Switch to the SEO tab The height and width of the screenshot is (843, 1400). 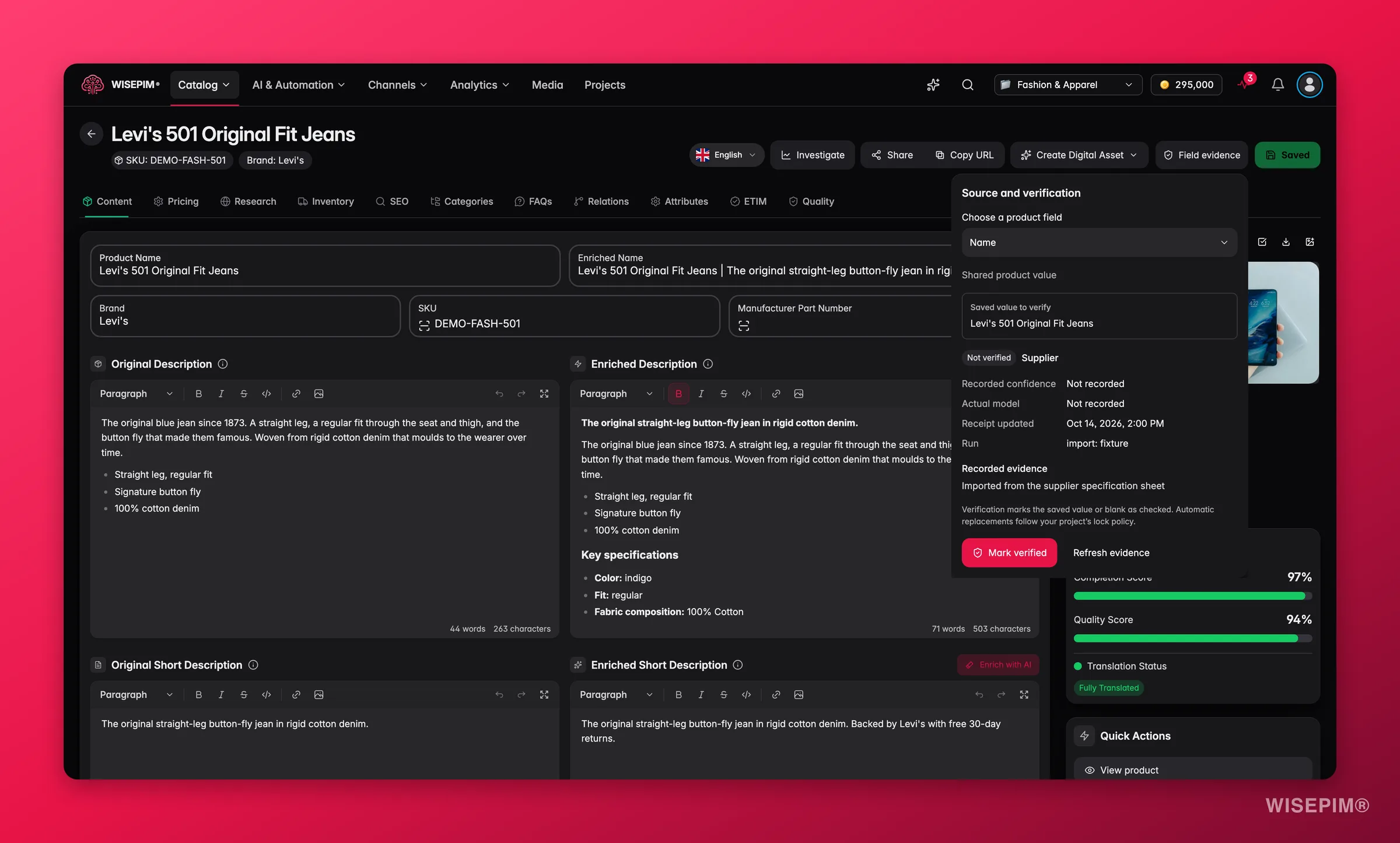(x=392, y=201)
